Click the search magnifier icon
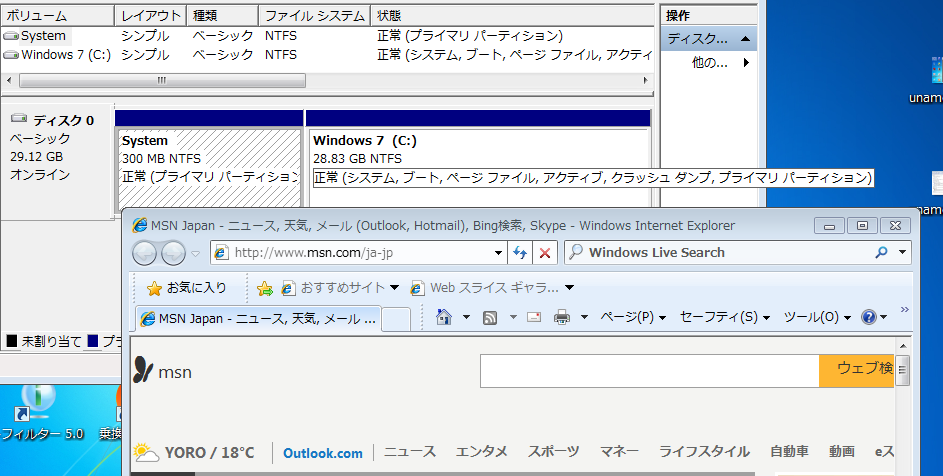Screen dimensions: 943x476 tap(882, 253)
